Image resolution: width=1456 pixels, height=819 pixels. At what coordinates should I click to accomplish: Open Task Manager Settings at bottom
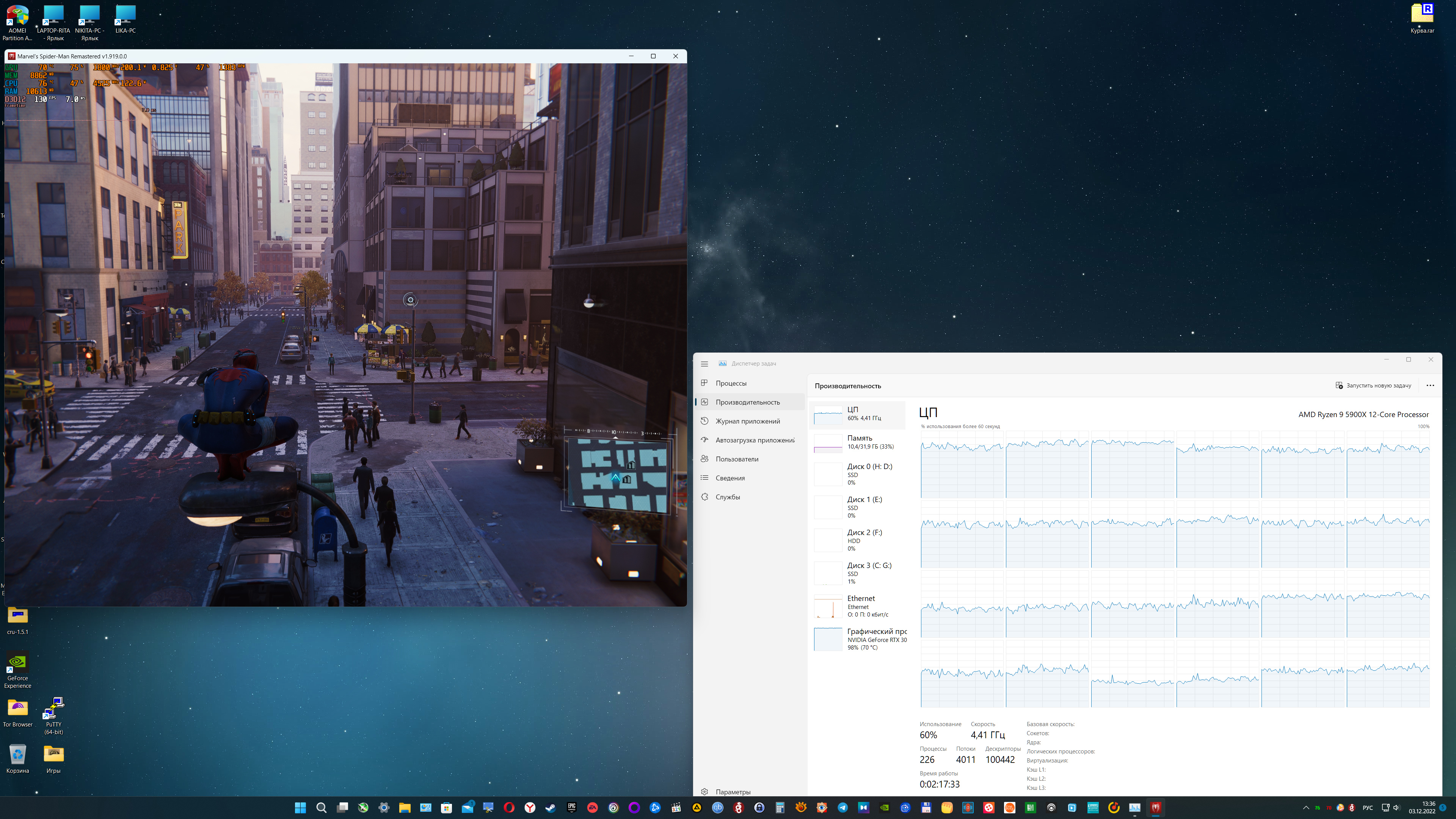pyautogui.click(x=733, y=792)
